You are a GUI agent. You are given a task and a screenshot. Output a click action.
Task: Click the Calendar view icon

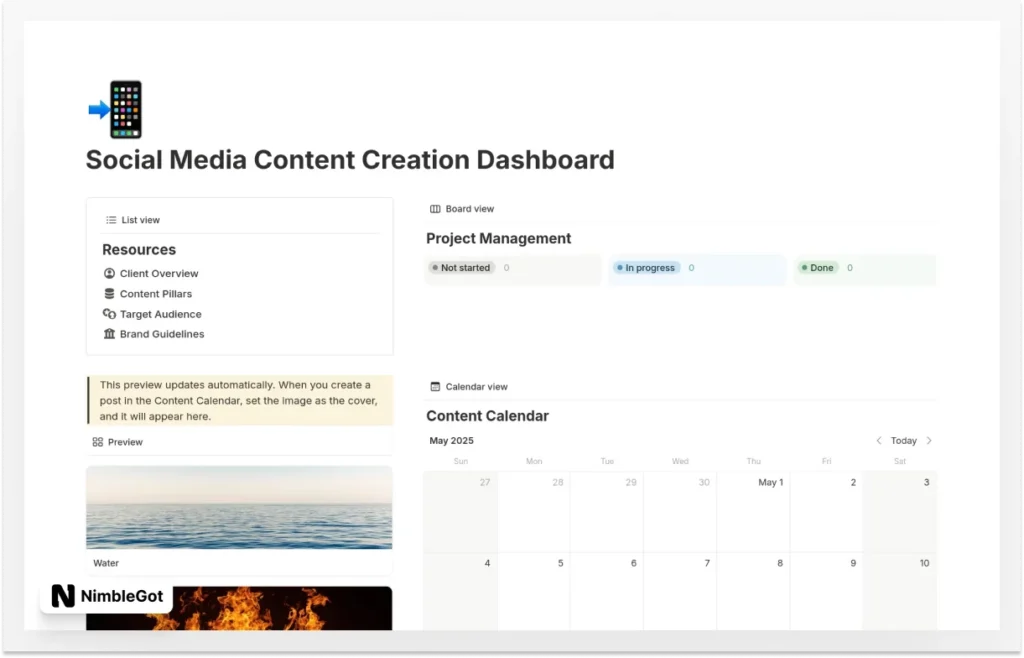[x=435, y=386]
